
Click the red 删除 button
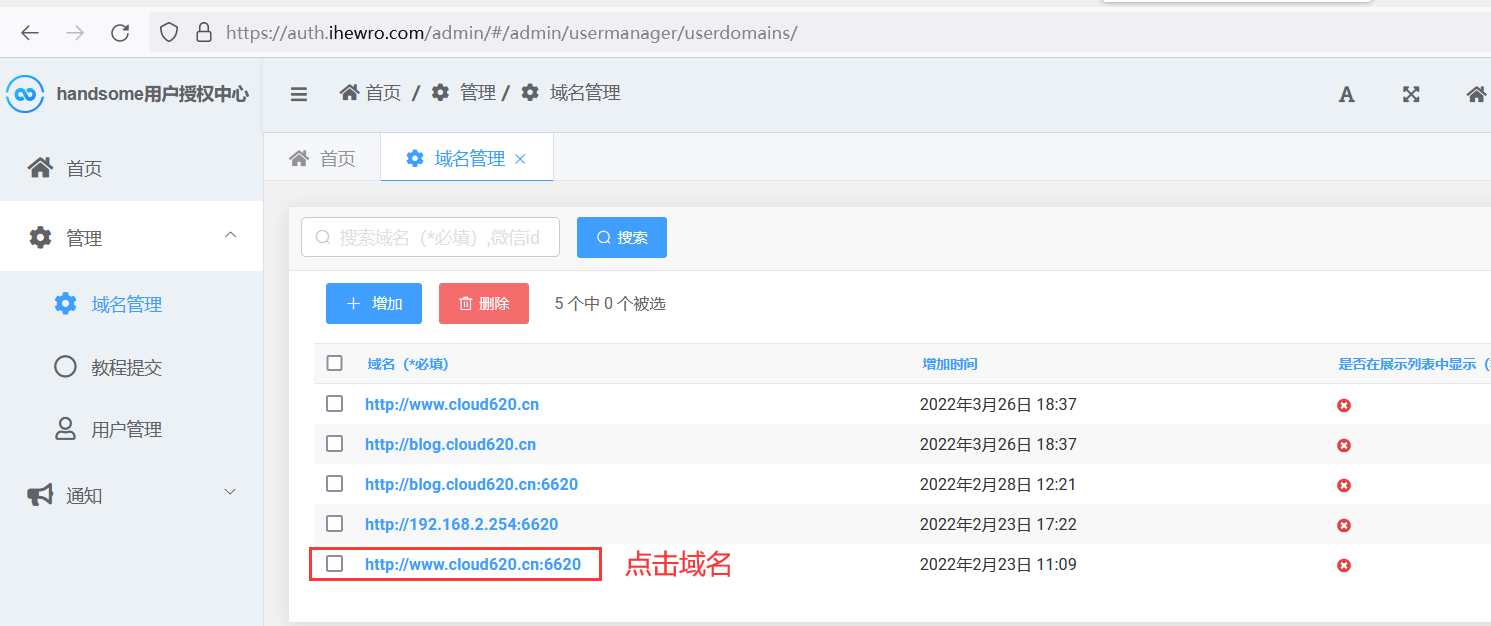click(484, 303)
